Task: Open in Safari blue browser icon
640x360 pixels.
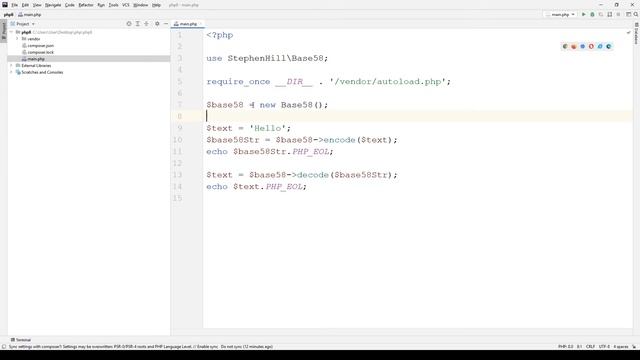Action: pyautogui.click(x=582, y=47)
